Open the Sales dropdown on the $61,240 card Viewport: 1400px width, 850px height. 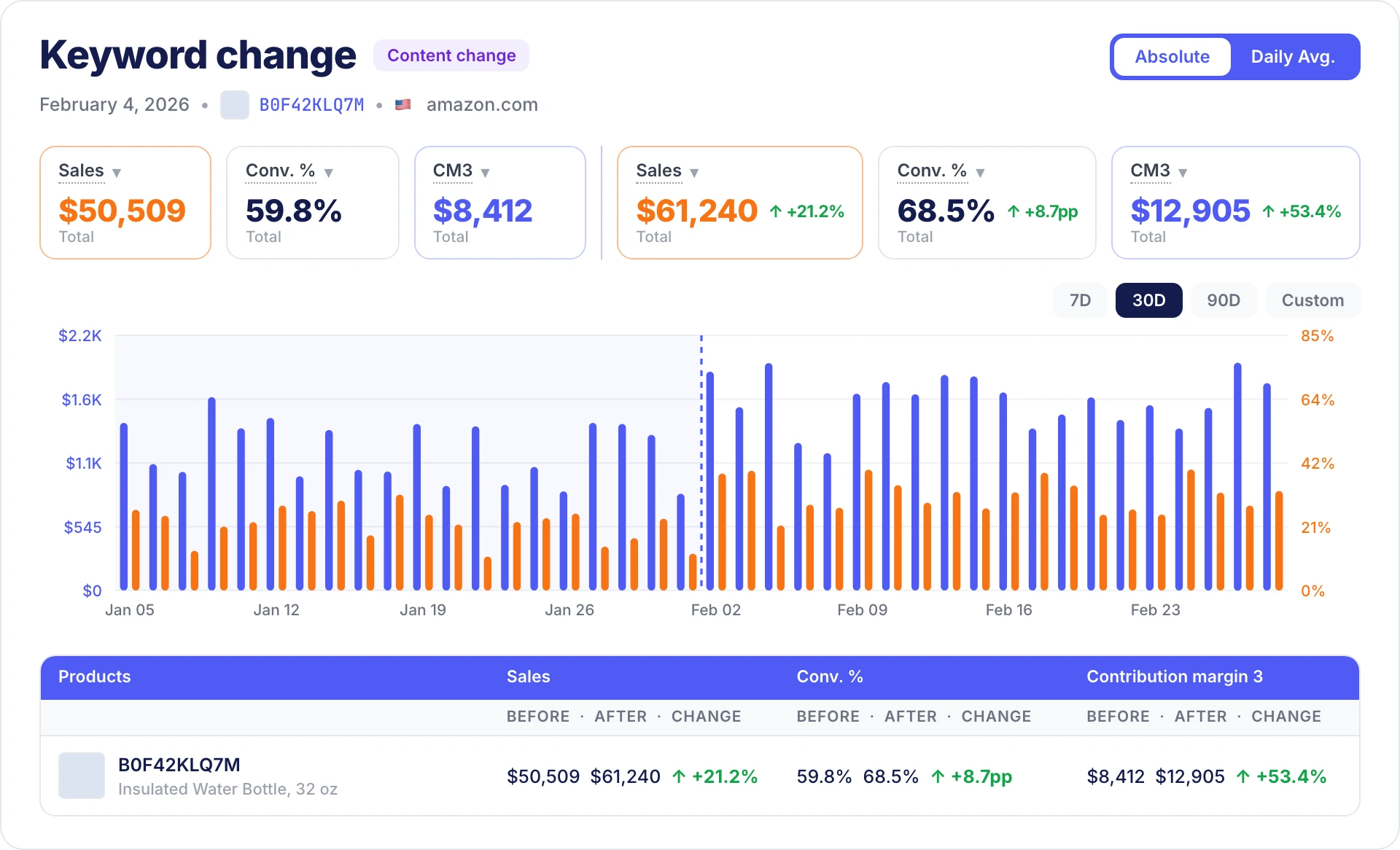694,173
